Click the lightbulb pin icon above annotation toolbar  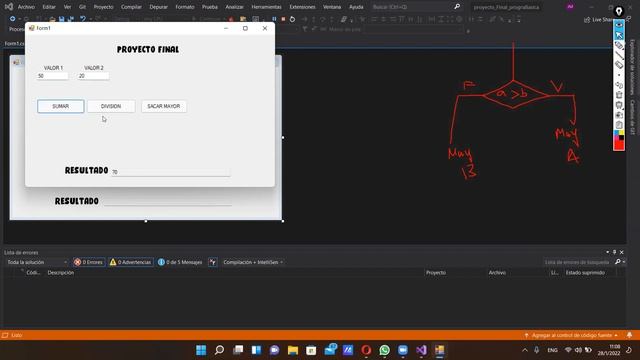tap(619, 11)
